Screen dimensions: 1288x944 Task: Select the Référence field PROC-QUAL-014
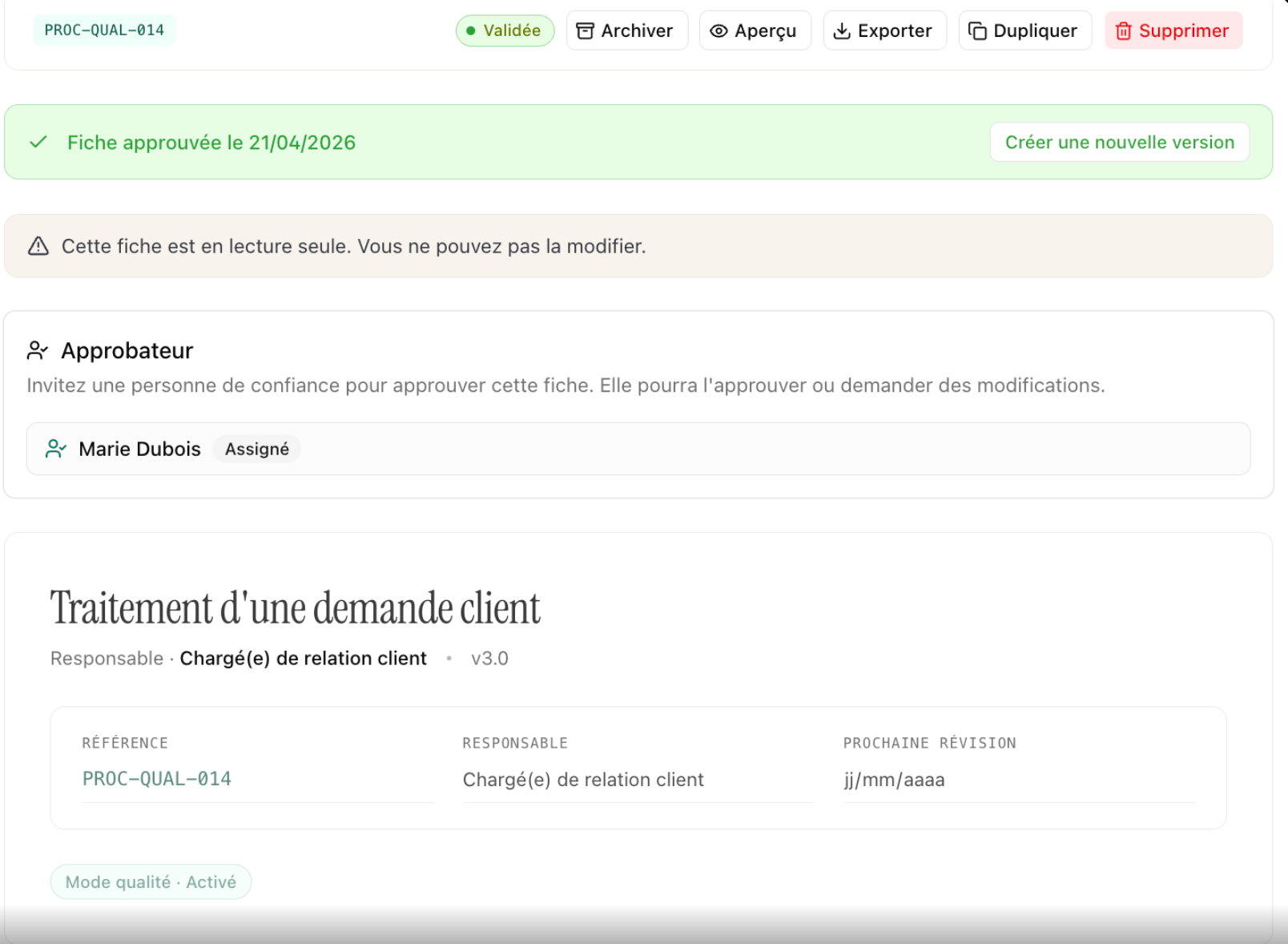pos(157,779)
